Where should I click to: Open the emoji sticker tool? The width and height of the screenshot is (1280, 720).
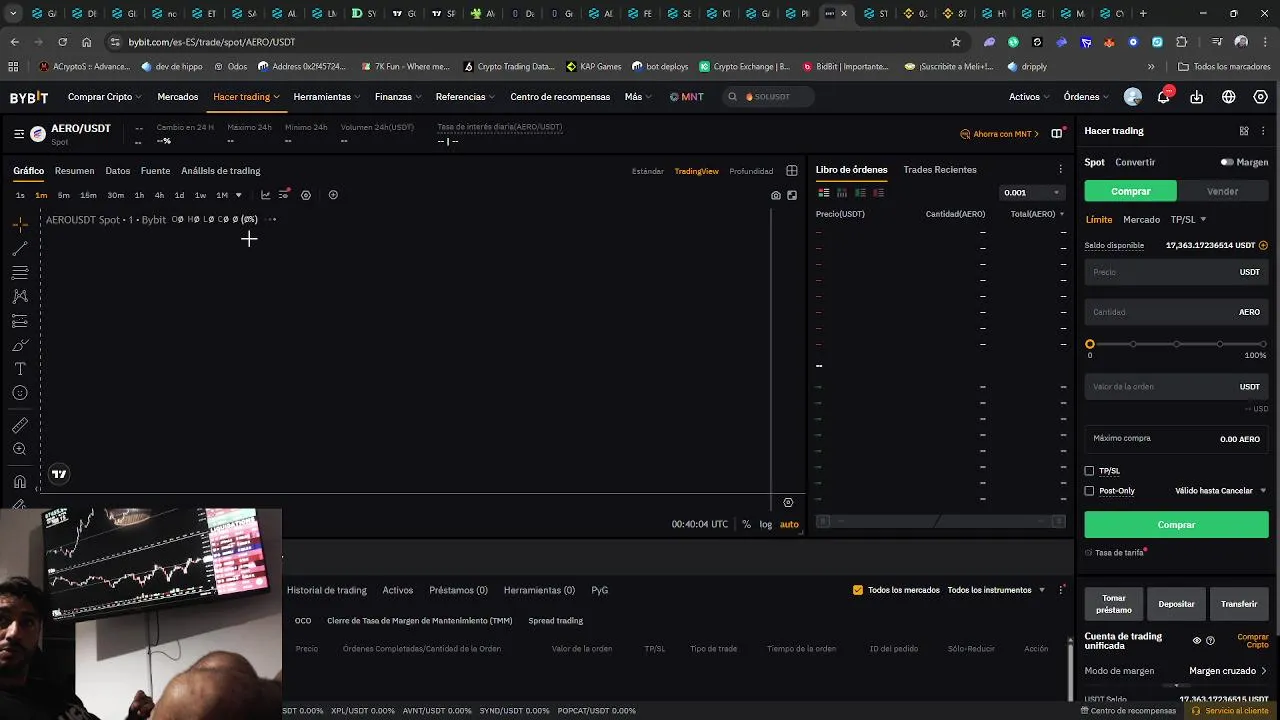[x=20, y=393]
